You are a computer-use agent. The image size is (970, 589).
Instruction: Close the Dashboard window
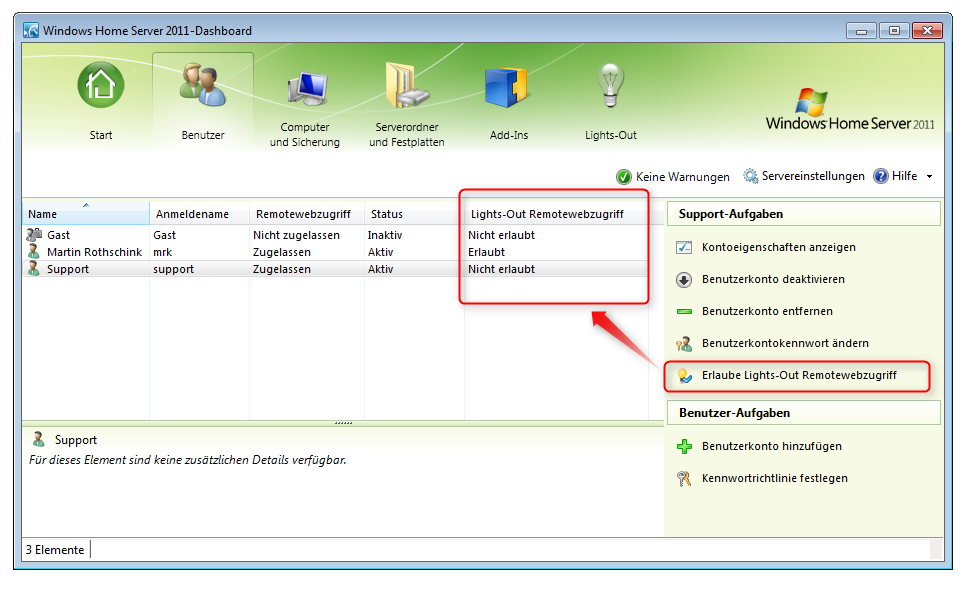coord(927,30)
